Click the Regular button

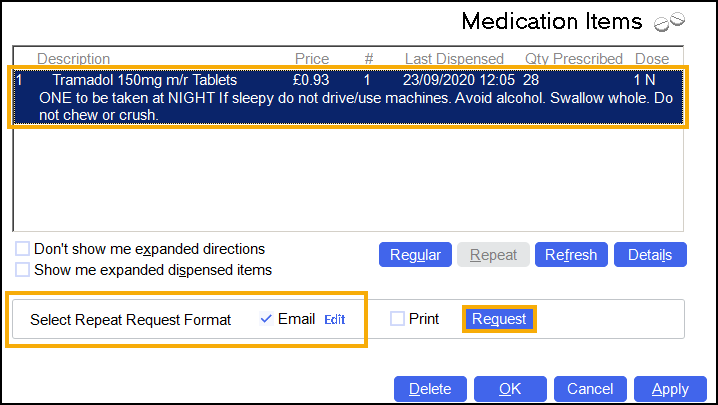point(415,255)
